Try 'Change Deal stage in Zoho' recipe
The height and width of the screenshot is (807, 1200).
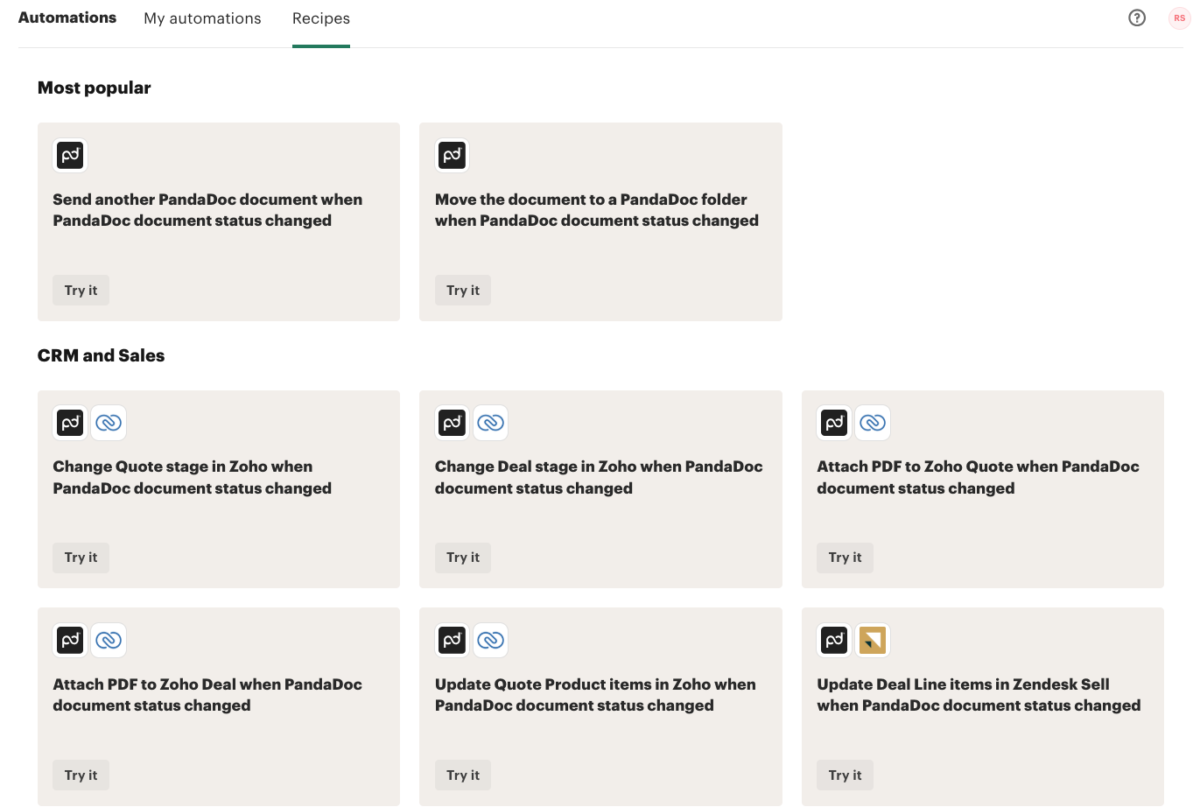click(x=463, y=557)
